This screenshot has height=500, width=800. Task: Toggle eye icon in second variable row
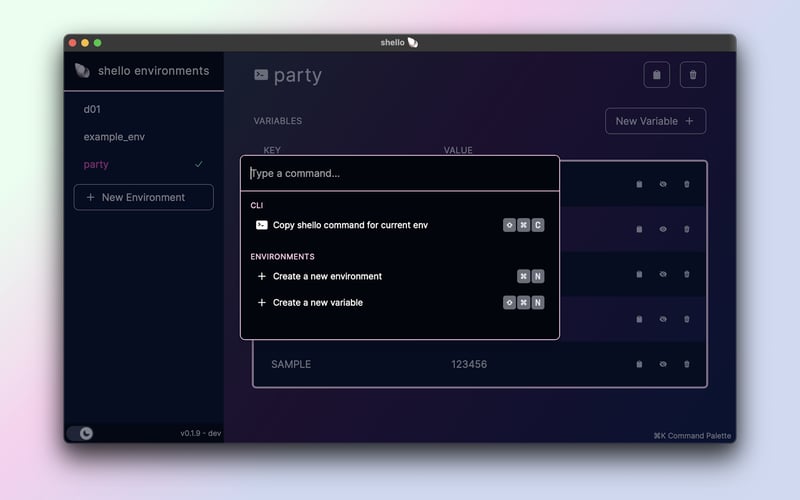pyautogui.click(x=663, y=229)
